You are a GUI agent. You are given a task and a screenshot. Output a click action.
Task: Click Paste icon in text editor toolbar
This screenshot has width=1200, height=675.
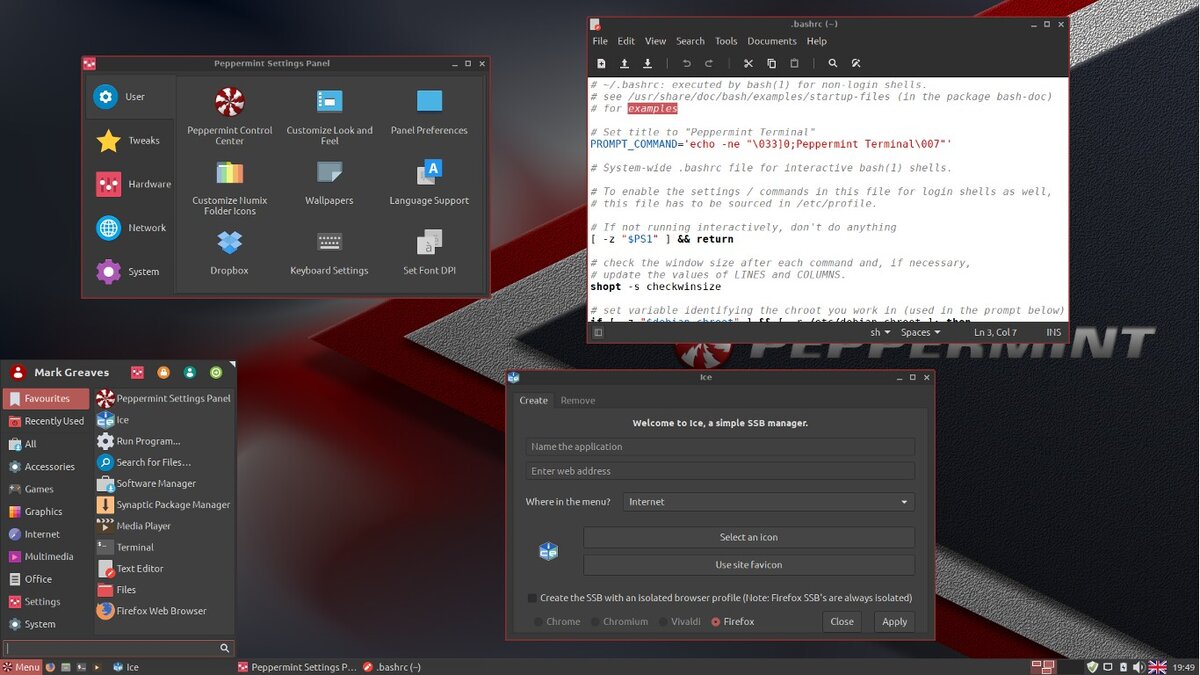coord(794,63)
